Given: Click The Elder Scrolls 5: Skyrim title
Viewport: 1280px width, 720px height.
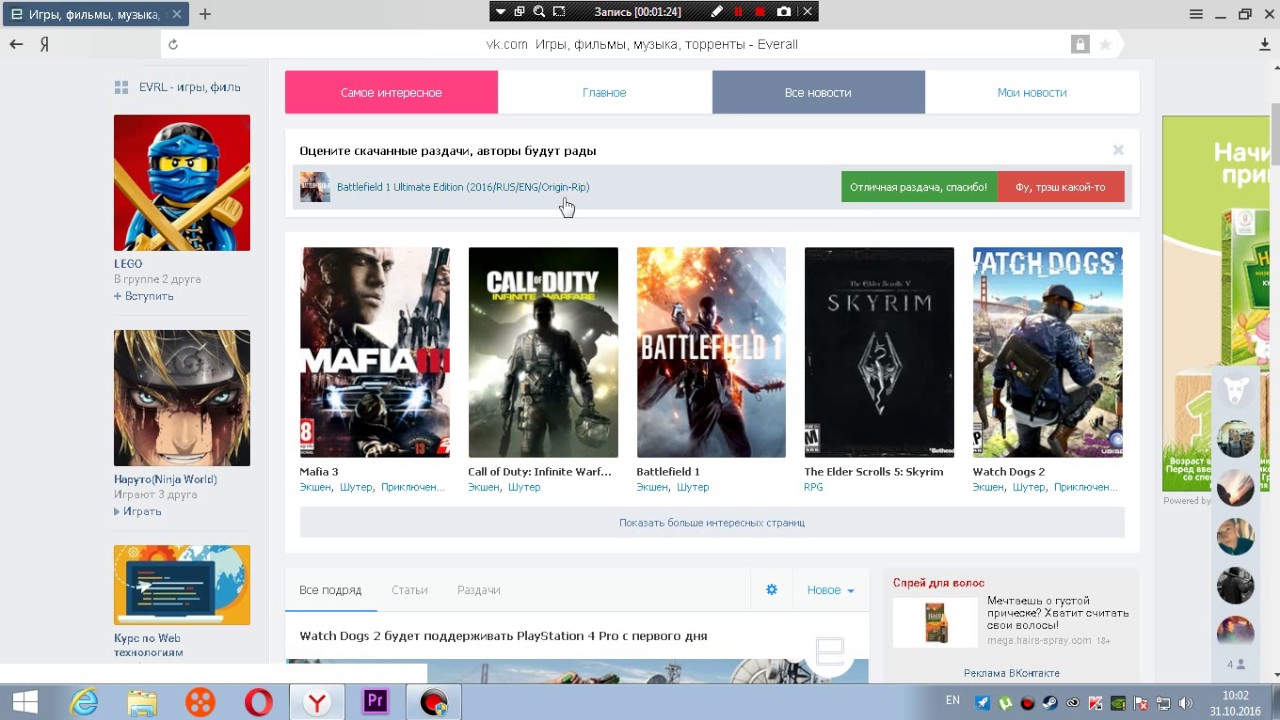Looking at the screenshot, I should [x=874, y=472].
